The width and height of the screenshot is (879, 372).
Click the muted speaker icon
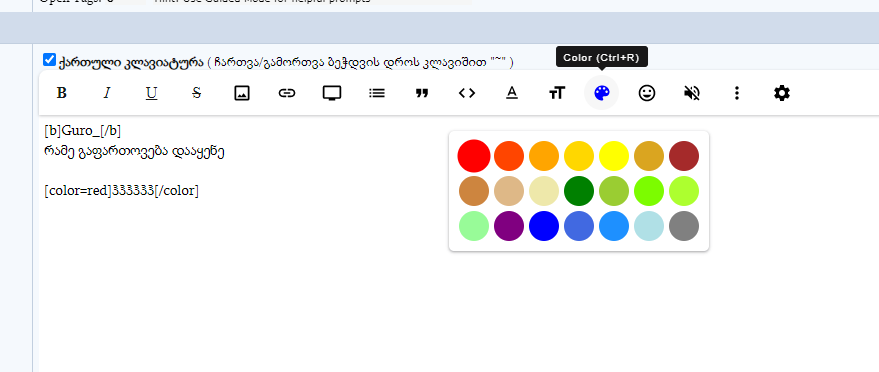pyautogui.click(x=692, y=93)
